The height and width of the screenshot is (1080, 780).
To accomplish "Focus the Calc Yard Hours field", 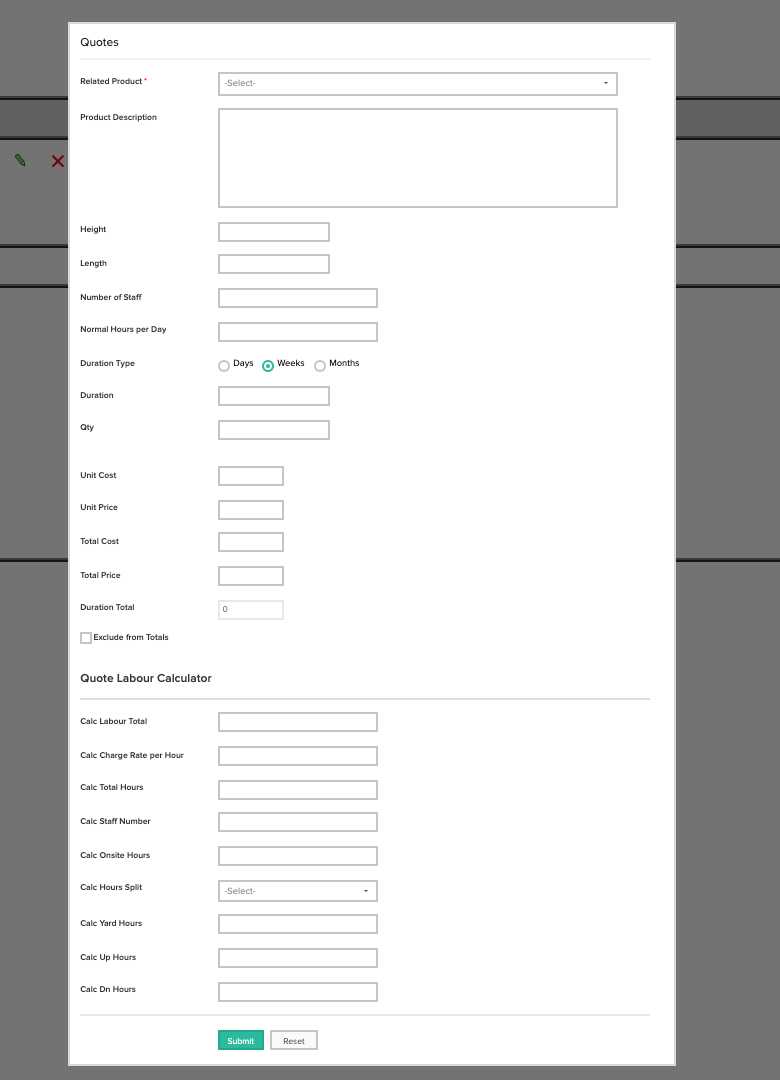I will point(298,924).
